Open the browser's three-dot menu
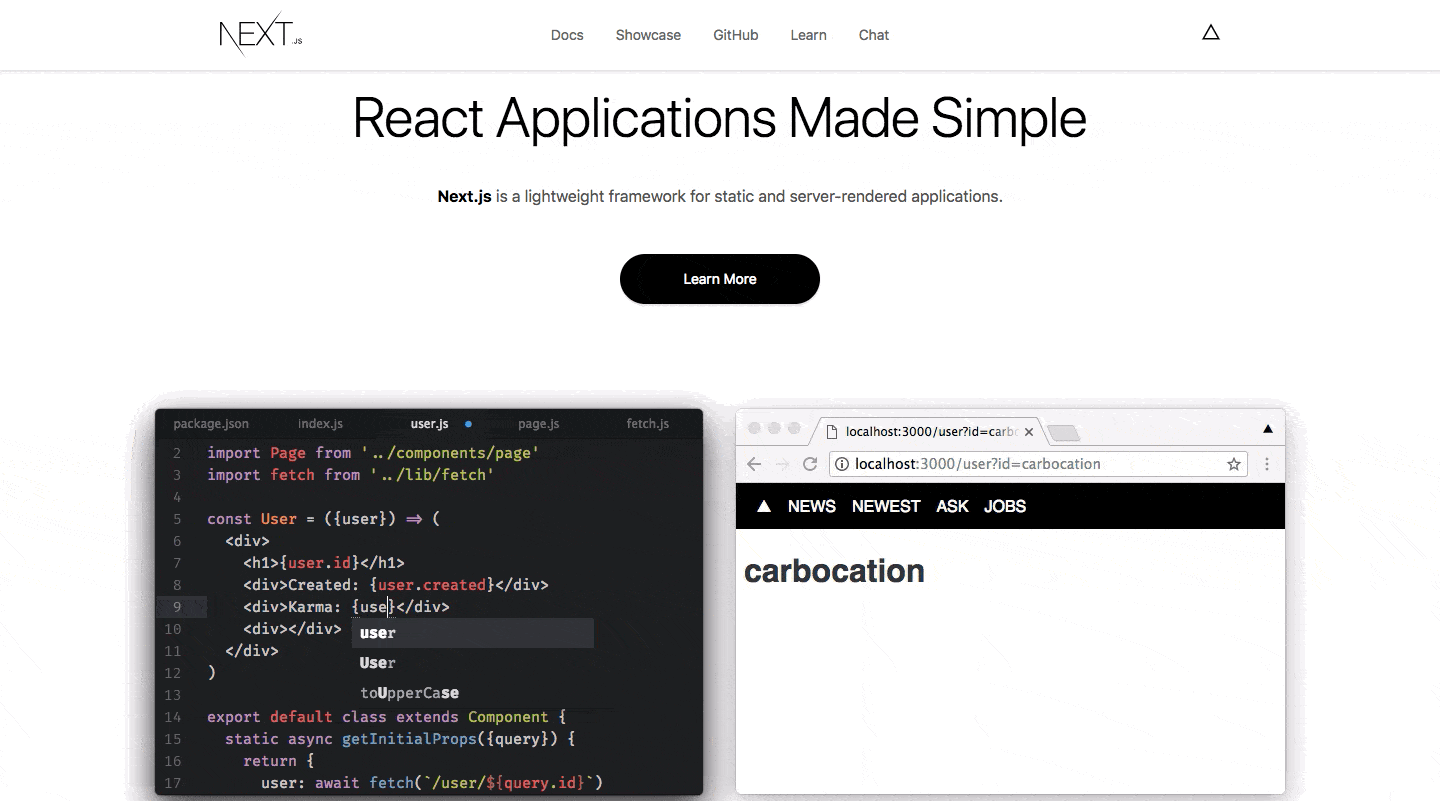The image size is (1440, 801). 1267,464
